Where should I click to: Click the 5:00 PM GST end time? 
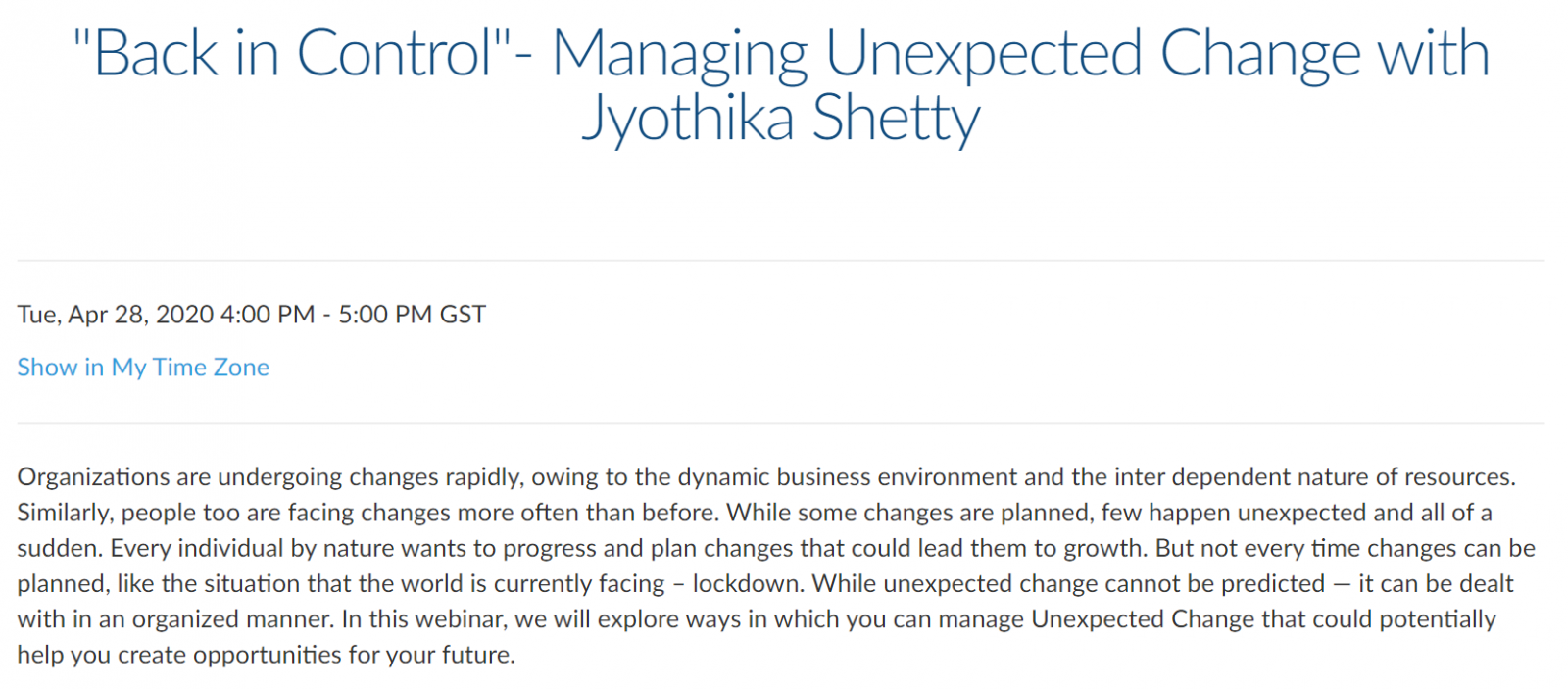[412, 315]
